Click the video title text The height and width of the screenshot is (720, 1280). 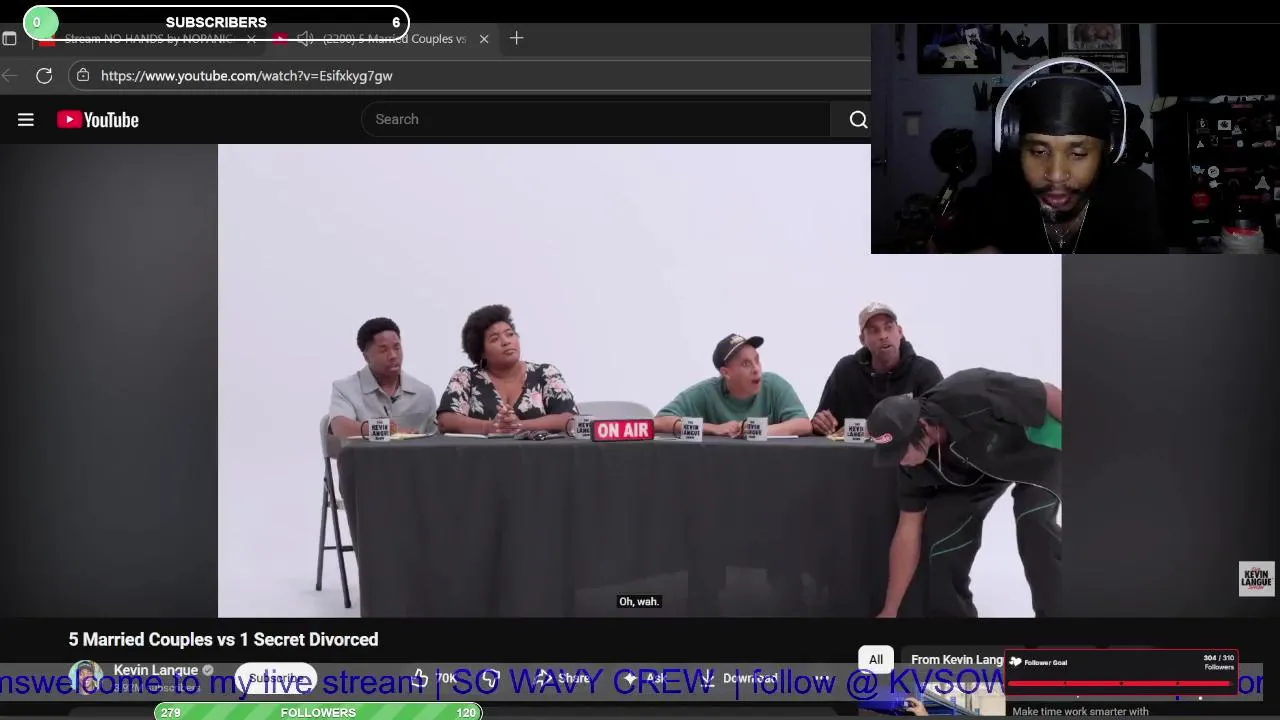(x=223, y=639)
